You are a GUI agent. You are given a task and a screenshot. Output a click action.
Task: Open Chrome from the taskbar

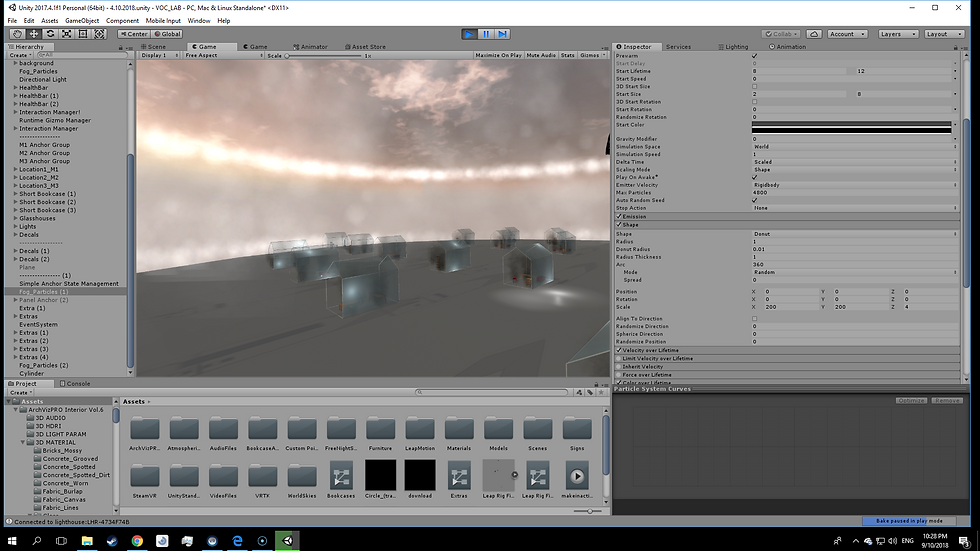click(137, 540)
